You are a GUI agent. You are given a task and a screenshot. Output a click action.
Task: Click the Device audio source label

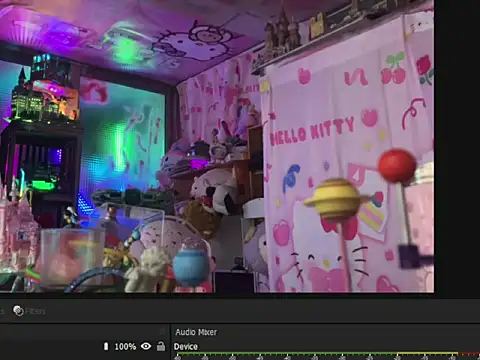point(186,347)
